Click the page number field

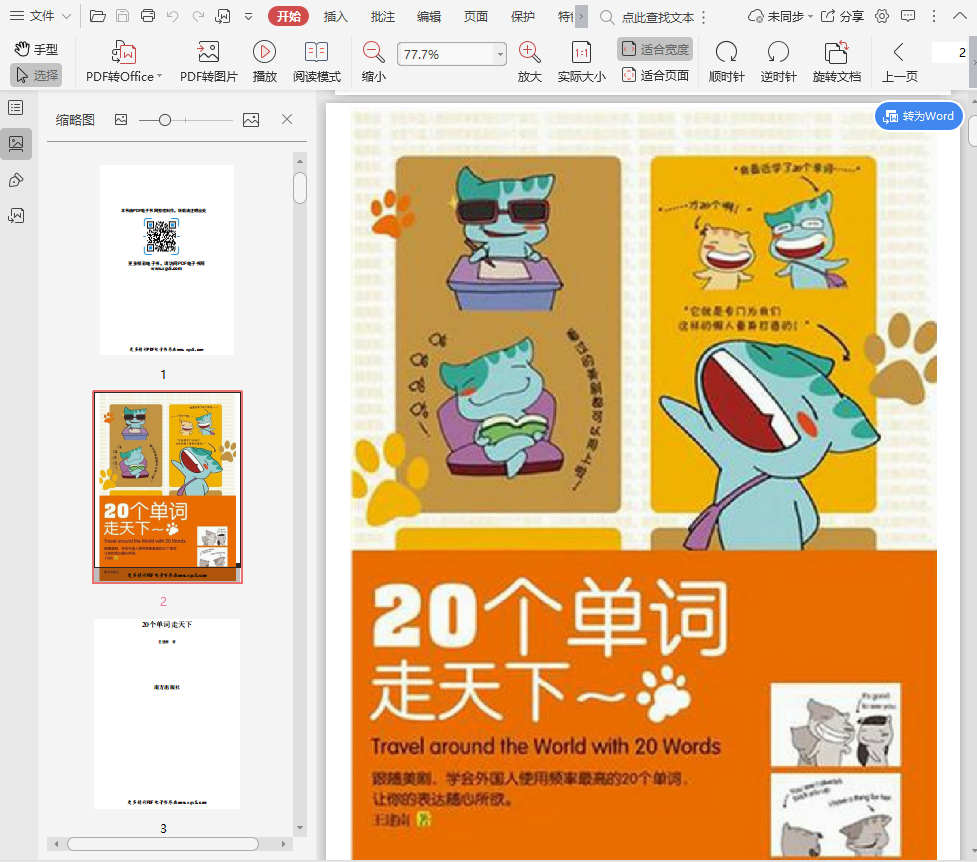click(950, 53)
